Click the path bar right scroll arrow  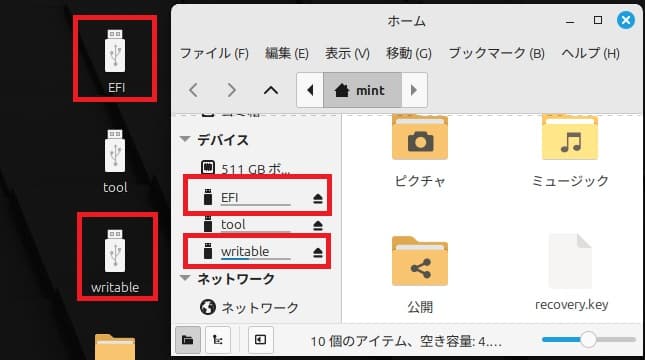[414, 90]
